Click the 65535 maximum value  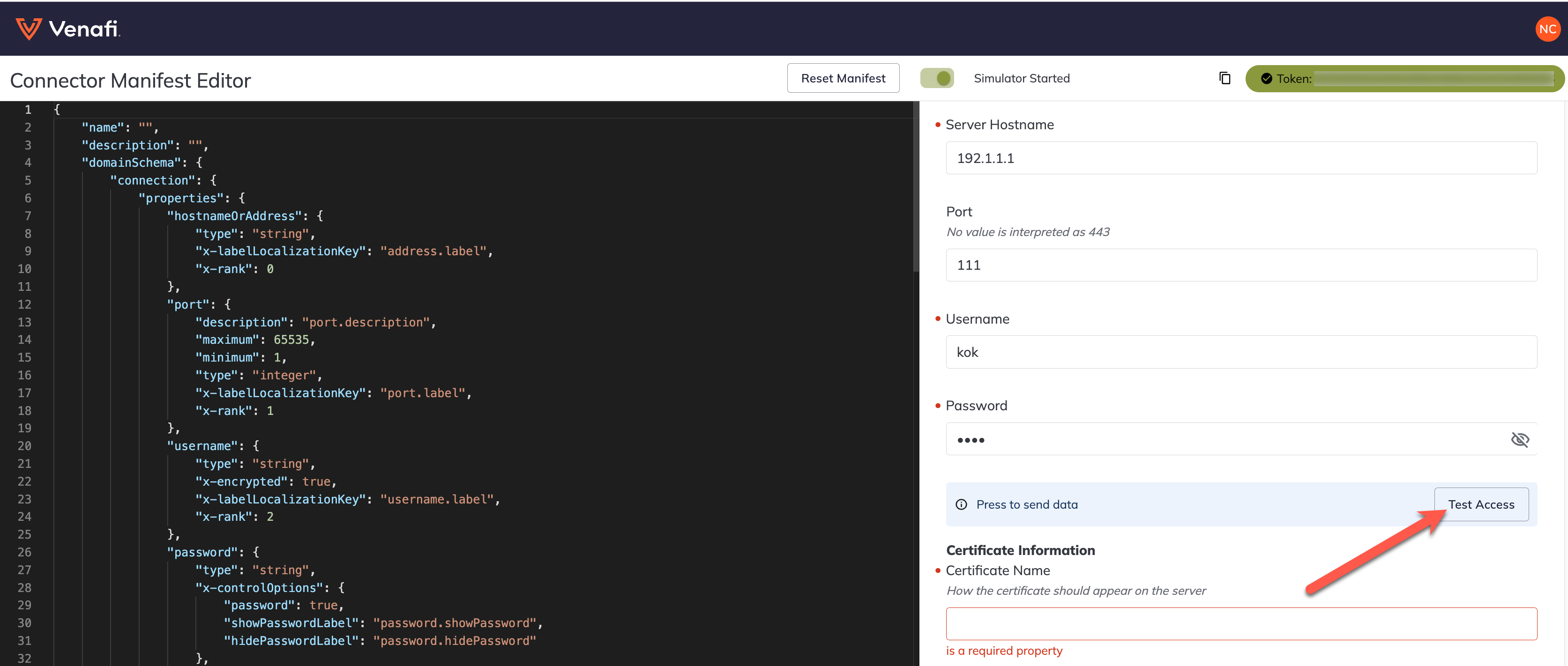pos(291,340)
